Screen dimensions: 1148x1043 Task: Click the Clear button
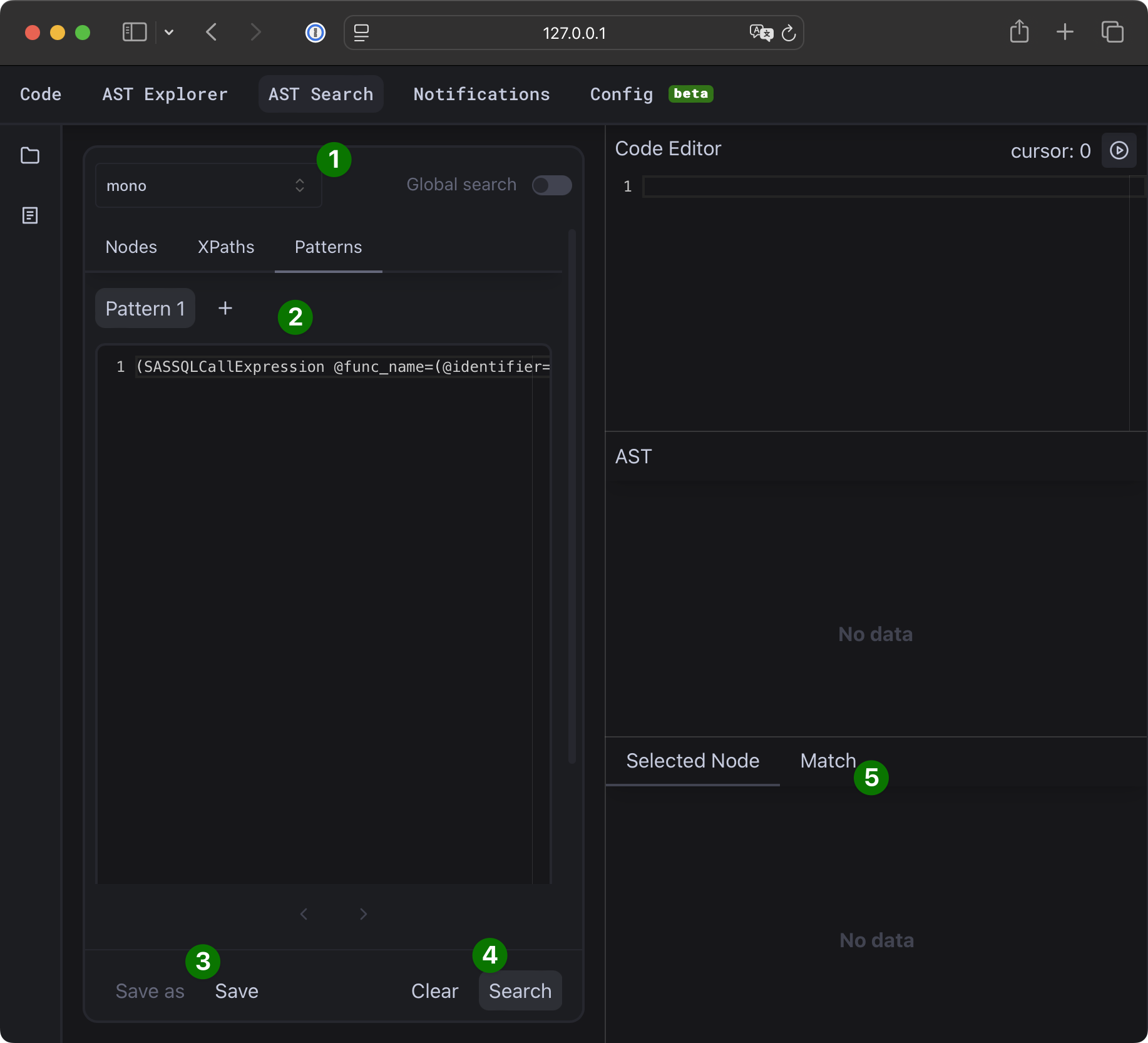click(x=435, y=991)
